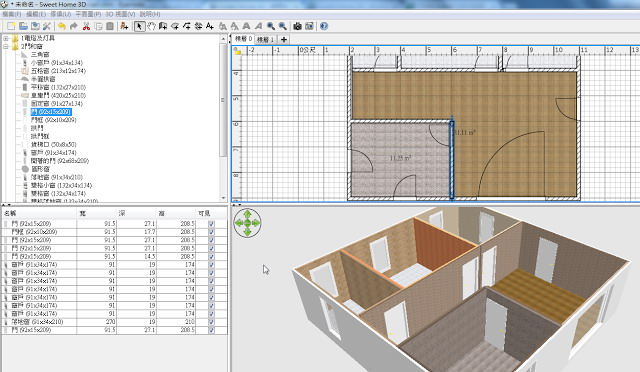Add the selected furniture to the home
640x372 pixels.
coord(124,26)
